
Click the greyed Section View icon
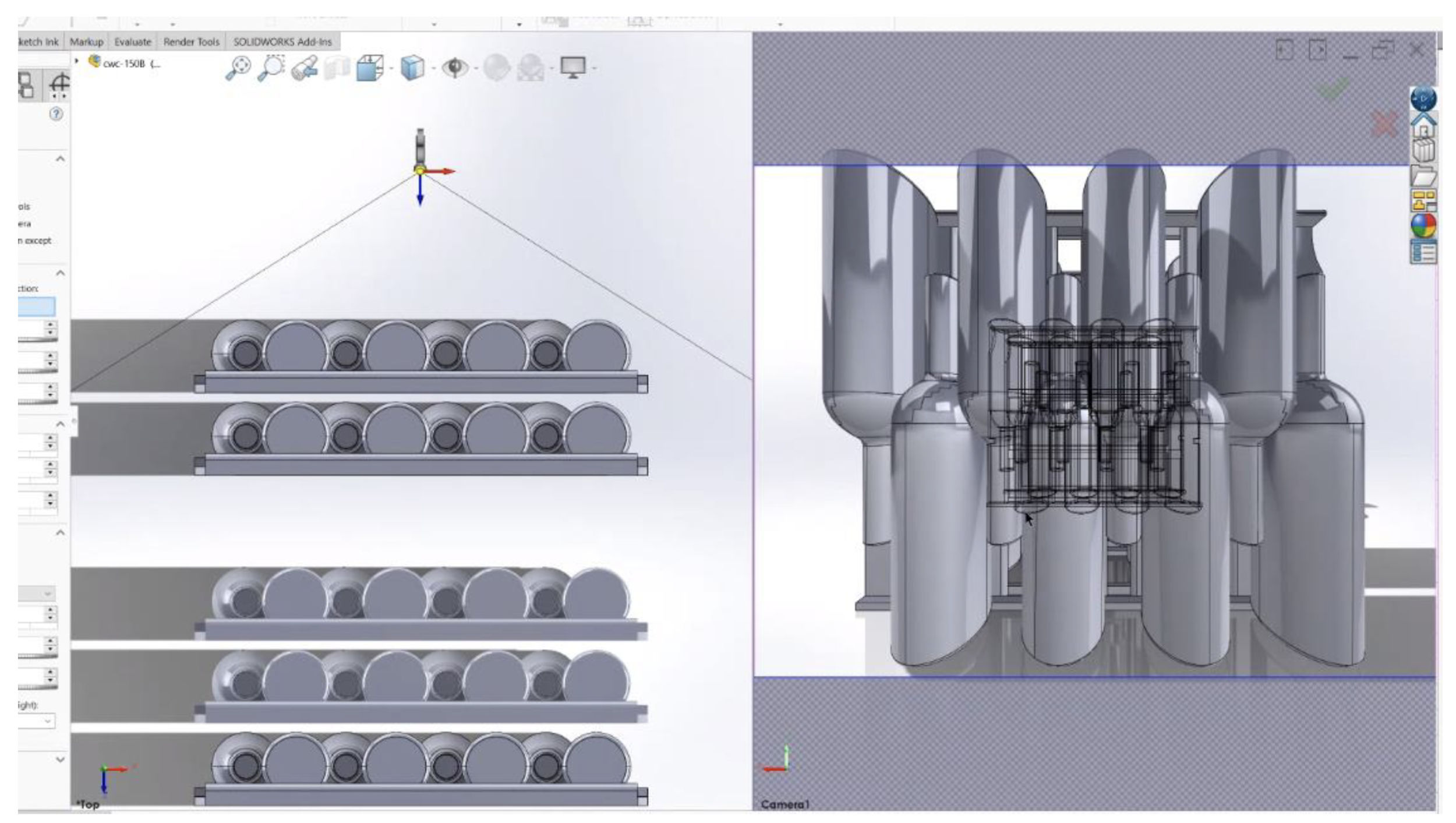(x=337, y=68)
